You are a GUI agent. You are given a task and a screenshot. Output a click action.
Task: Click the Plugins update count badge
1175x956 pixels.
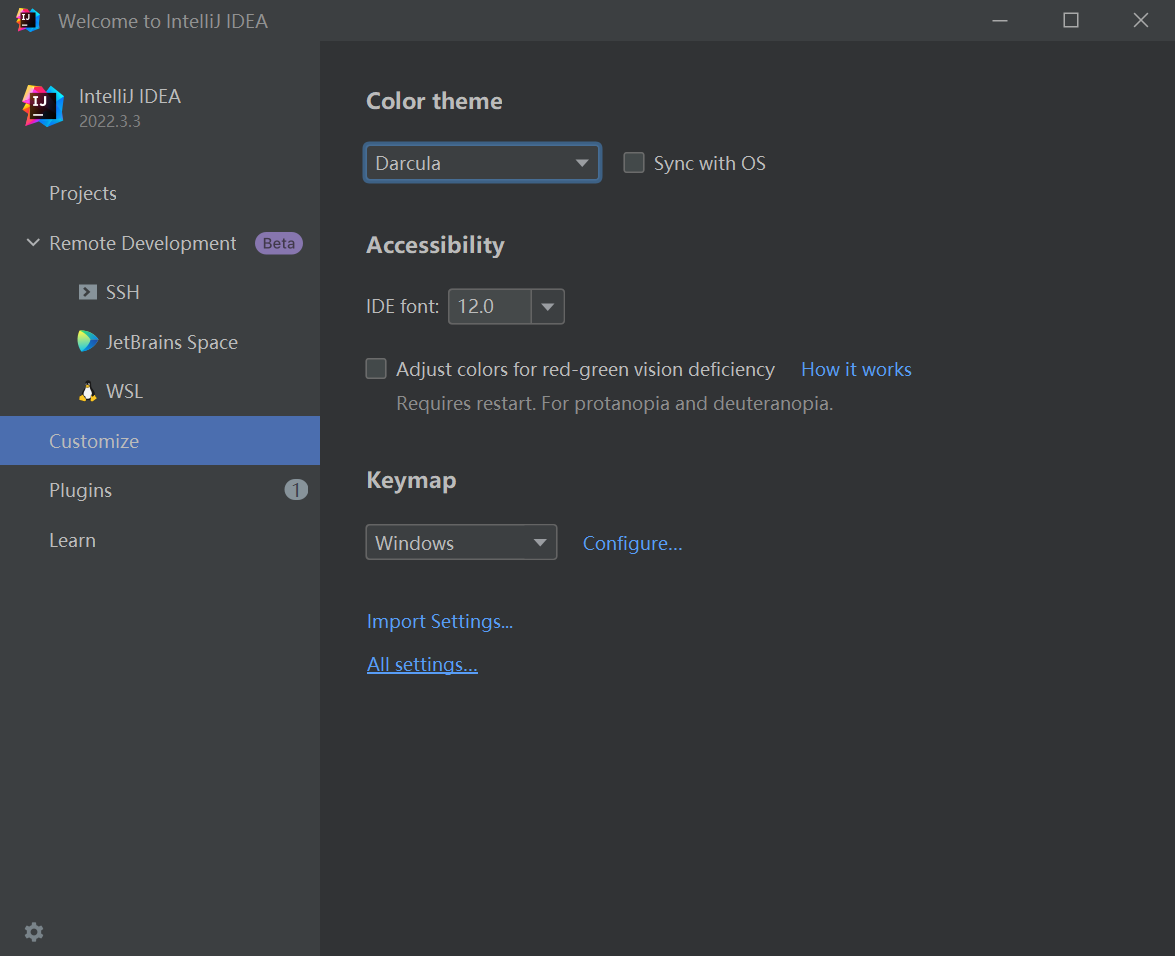tap(296, 490)
